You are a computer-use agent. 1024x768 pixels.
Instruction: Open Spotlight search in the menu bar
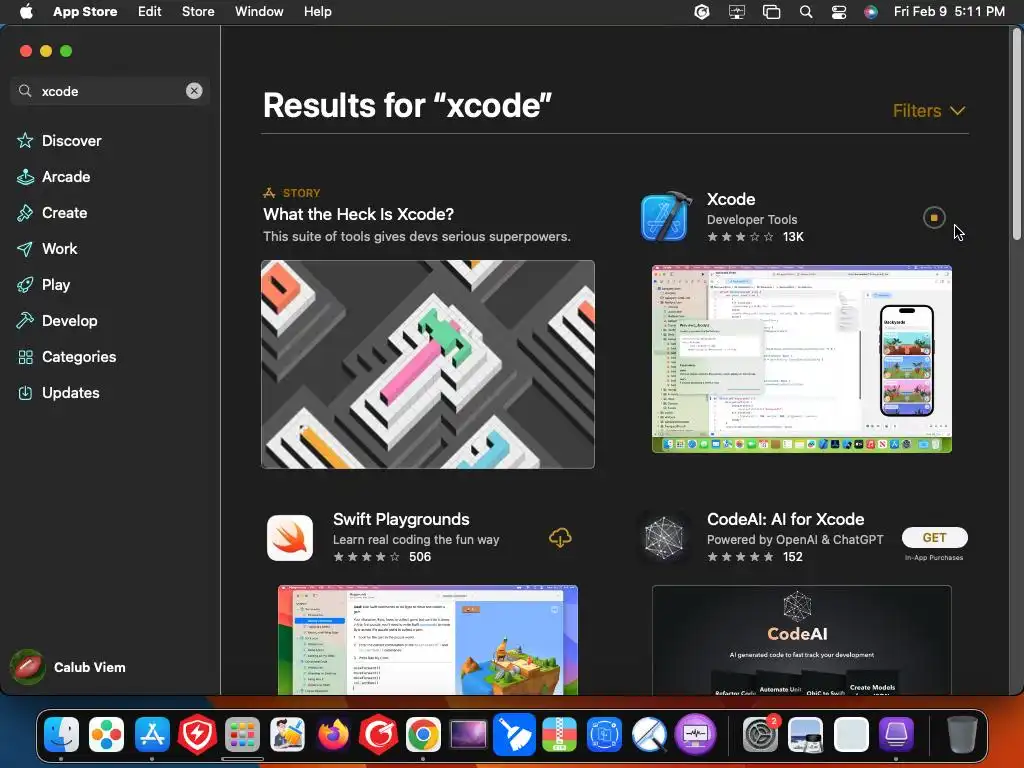click(806, 12)
